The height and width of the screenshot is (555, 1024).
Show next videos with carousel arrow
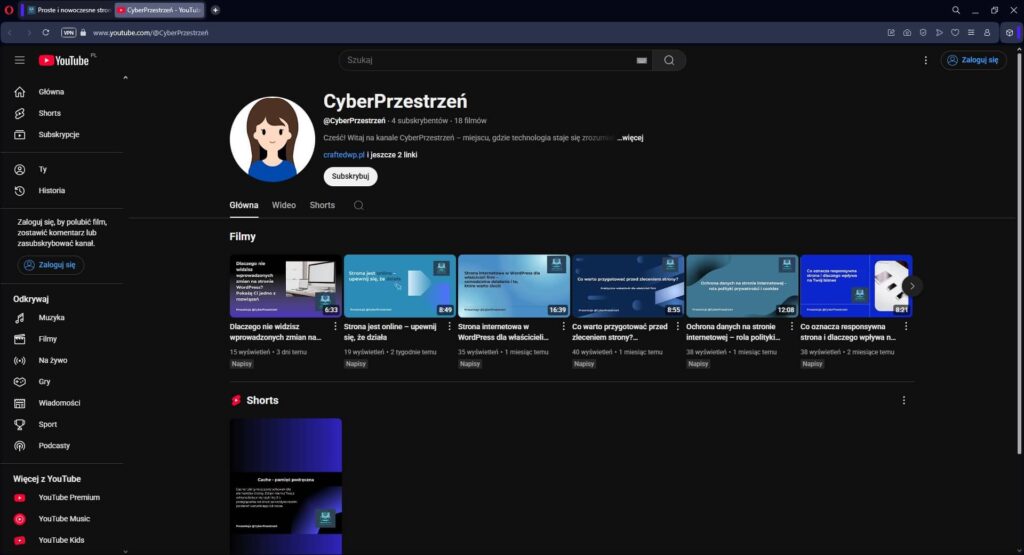(x=912, y=286)
